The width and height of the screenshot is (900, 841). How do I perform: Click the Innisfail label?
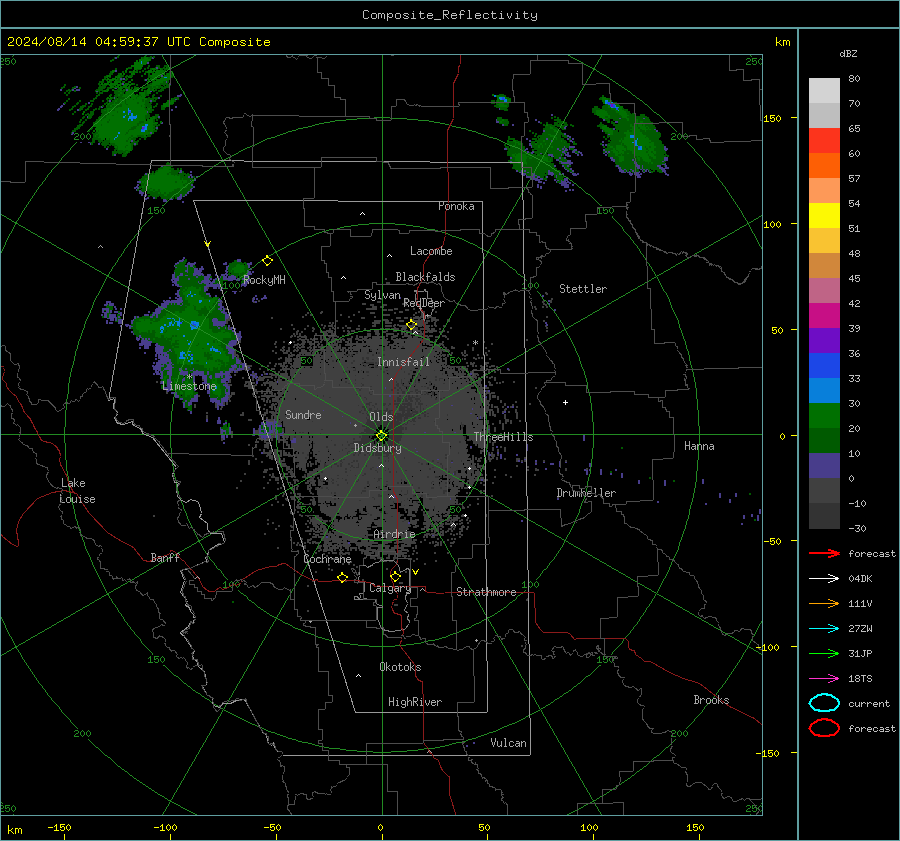click(x=404, y=362)
